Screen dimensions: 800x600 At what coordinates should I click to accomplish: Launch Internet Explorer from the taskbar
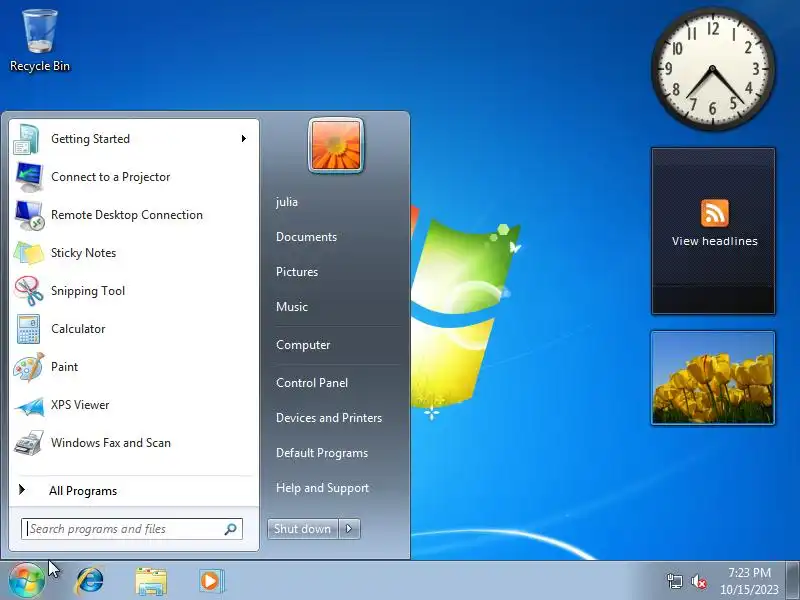coord(90,581)
